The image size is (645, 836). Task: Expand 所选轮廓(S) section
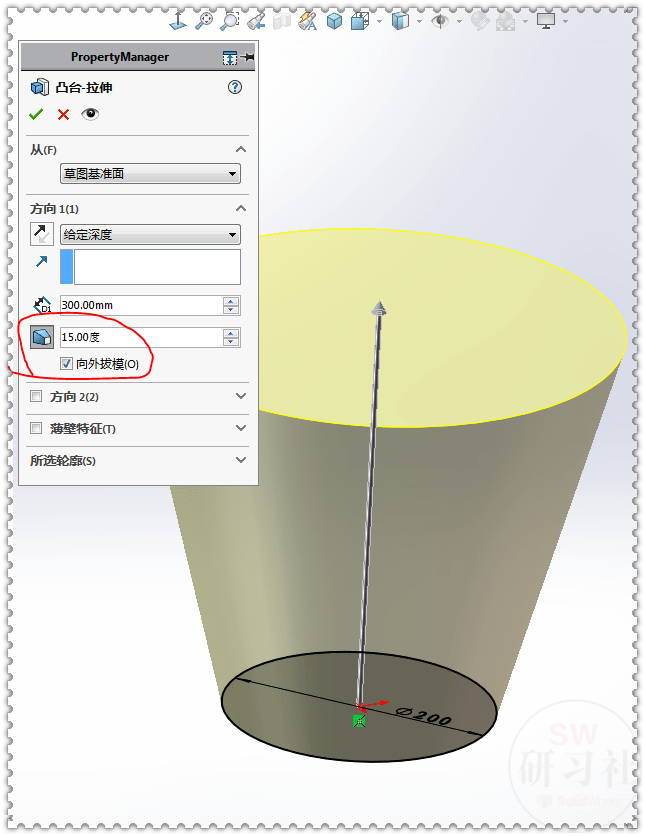241,460
